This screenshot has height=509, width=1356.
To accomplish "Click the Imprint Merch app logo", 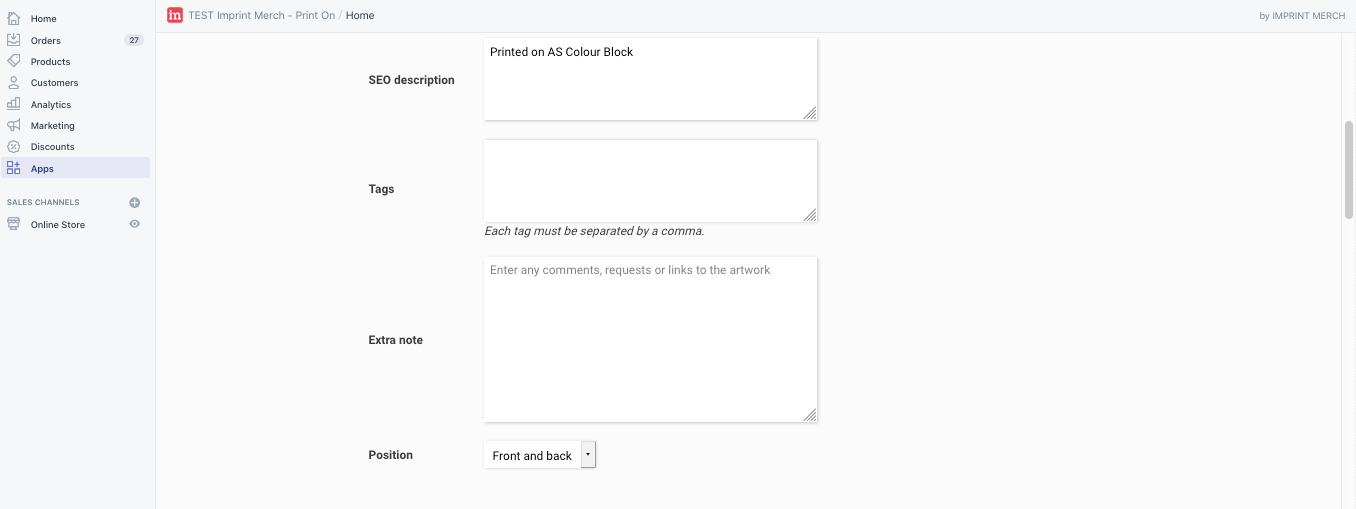I will (175, 15).
